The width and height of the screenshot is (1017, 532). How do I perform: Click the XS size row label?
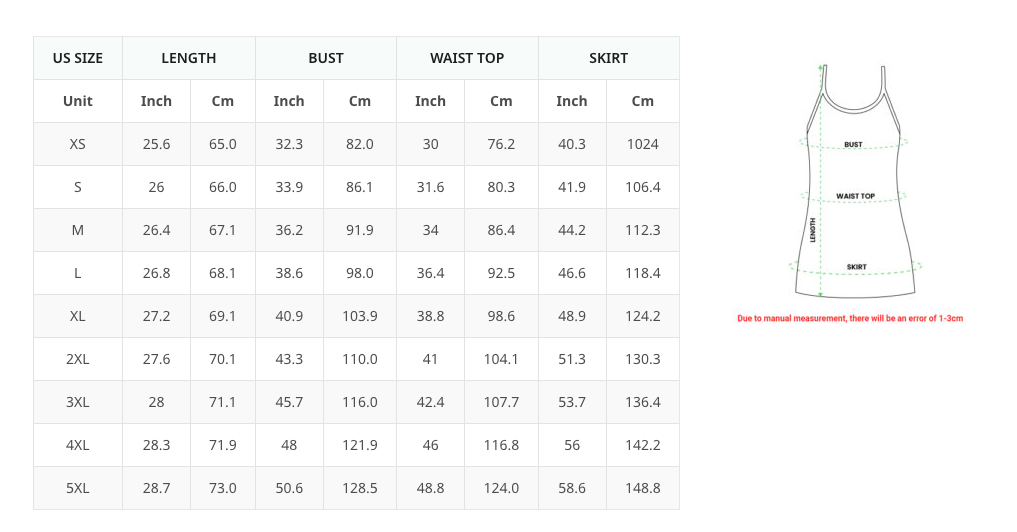click(x=78, y=144)
